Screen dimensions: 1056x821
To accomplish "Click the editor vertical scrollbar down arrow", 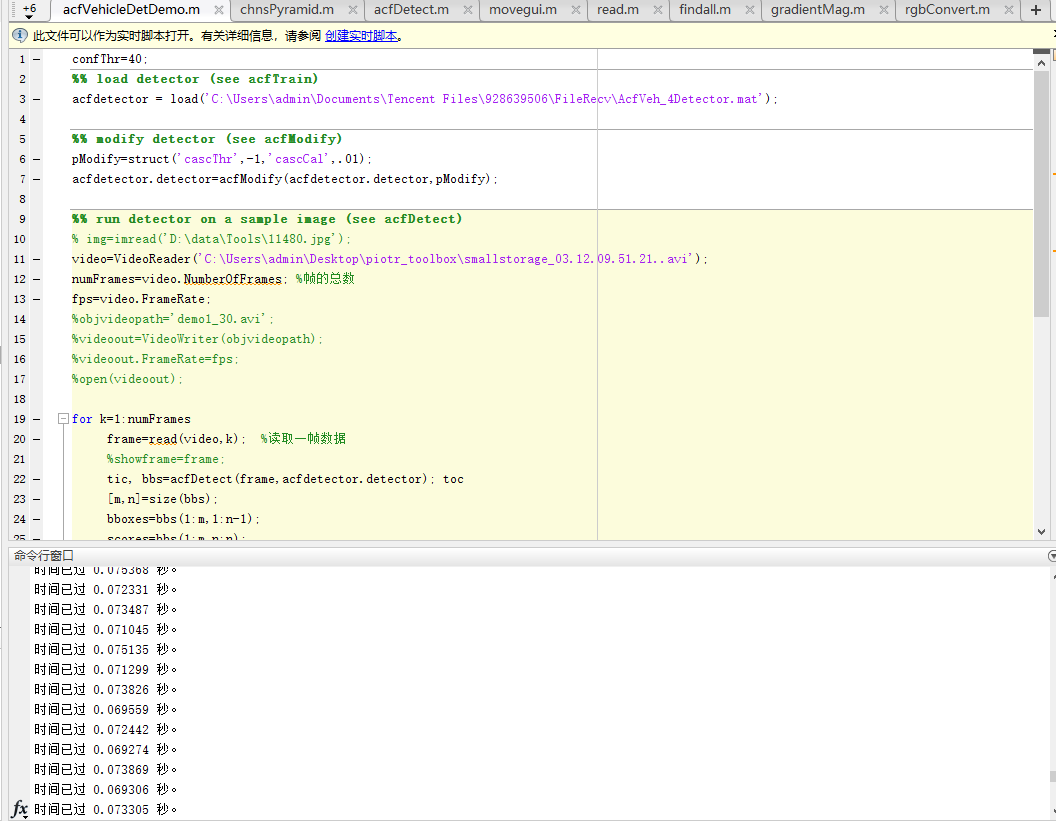I will 1040,533.
